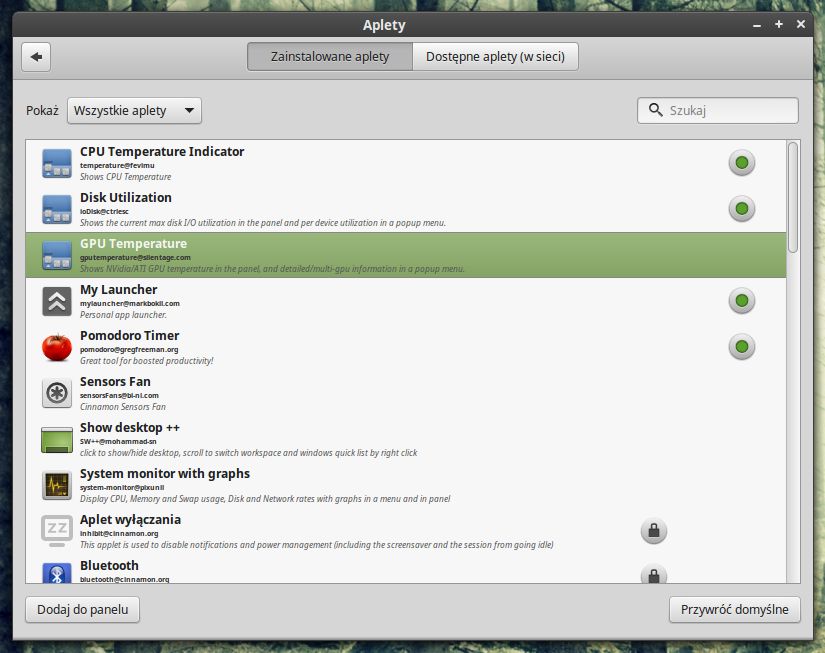Switch to Zainstalowane aplety tab
This screenshot has height=653, width=825.
tap(330, 56)
